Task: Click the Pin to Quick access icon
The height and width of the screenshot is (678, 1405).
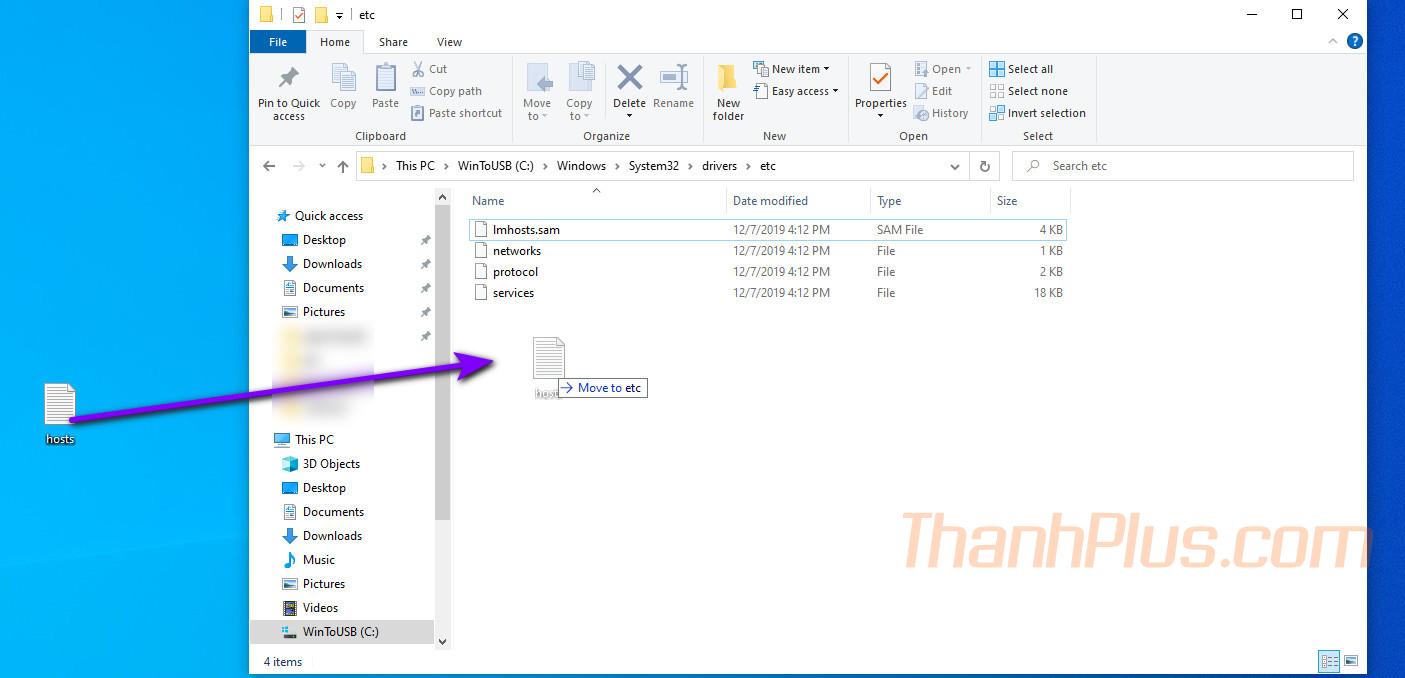Action: point(289,79)
